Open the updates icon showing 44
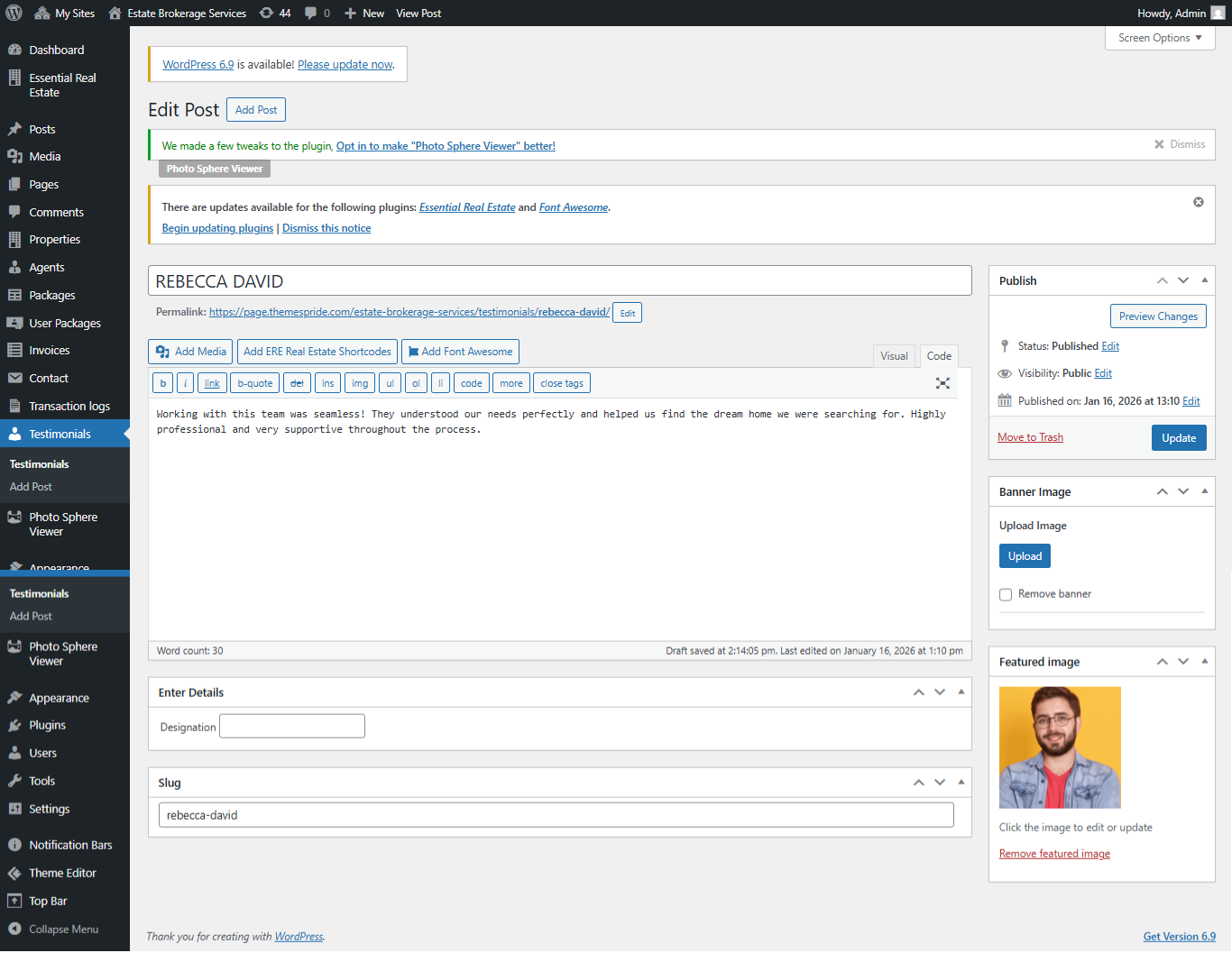 point(274,13)
